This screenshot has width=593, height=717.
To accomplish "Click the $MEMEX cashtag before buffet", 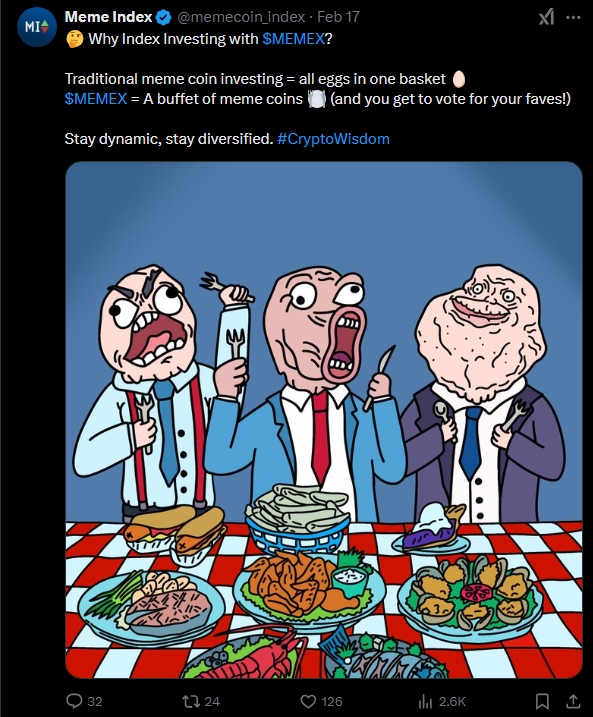I will point(96,99).
